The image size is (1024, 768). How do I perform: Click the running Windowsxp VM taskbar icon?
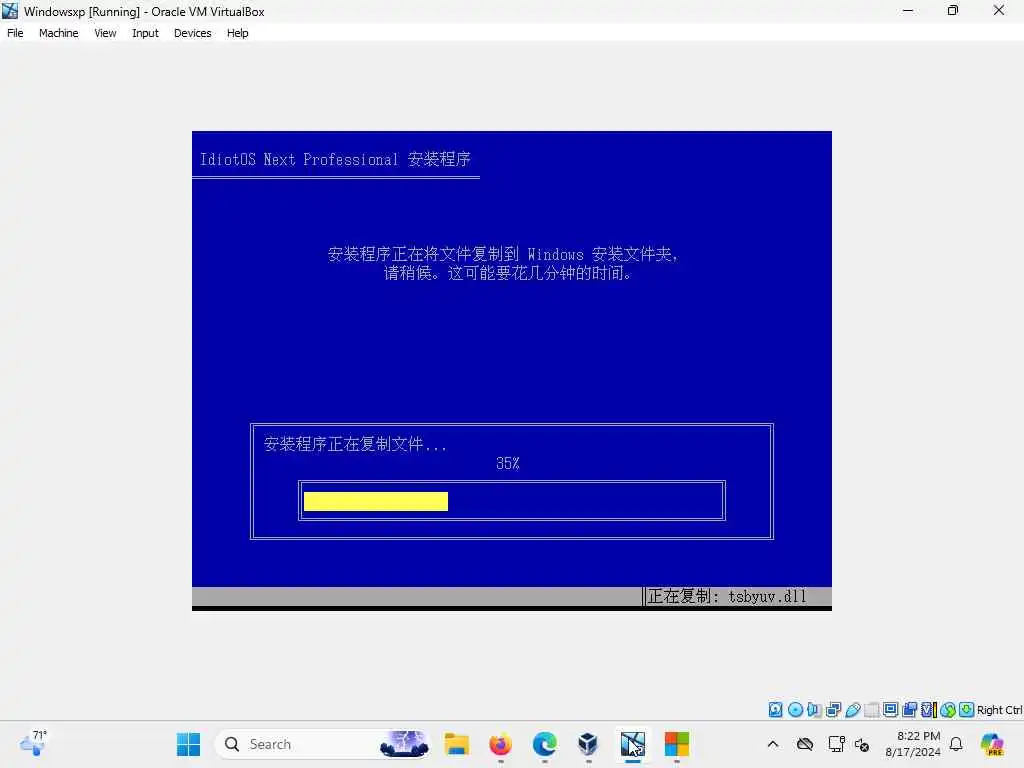(x=632, y=744)
